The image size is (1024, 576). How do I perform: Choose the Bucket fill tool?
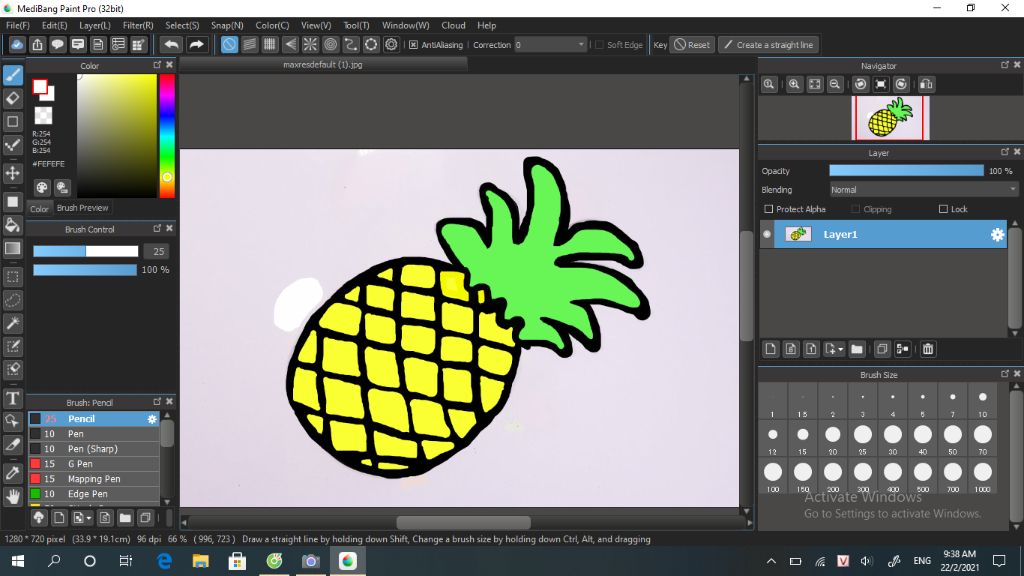(12, 225)
